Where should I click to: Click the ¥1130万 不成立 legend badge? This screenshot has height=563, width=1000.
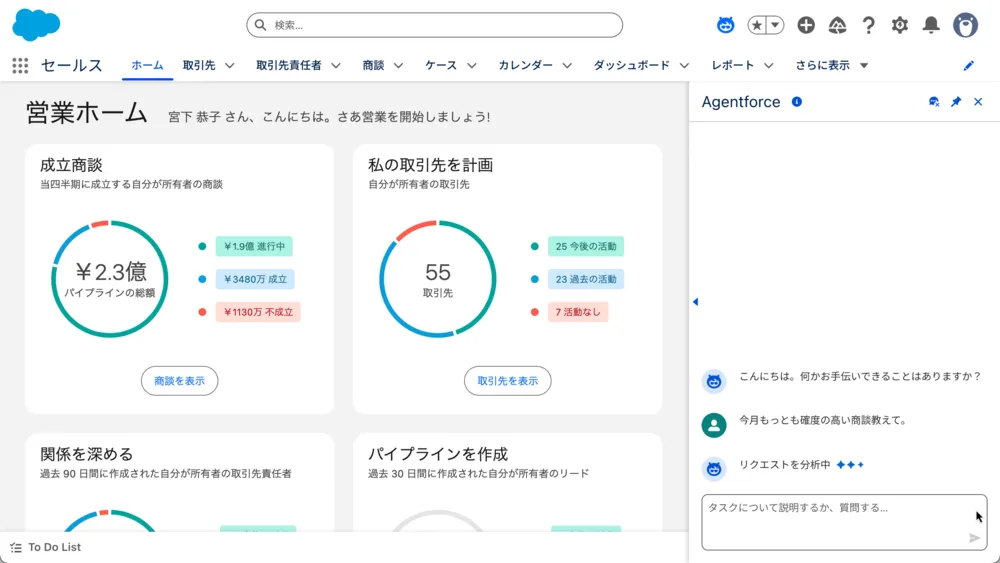click(258, 312)
